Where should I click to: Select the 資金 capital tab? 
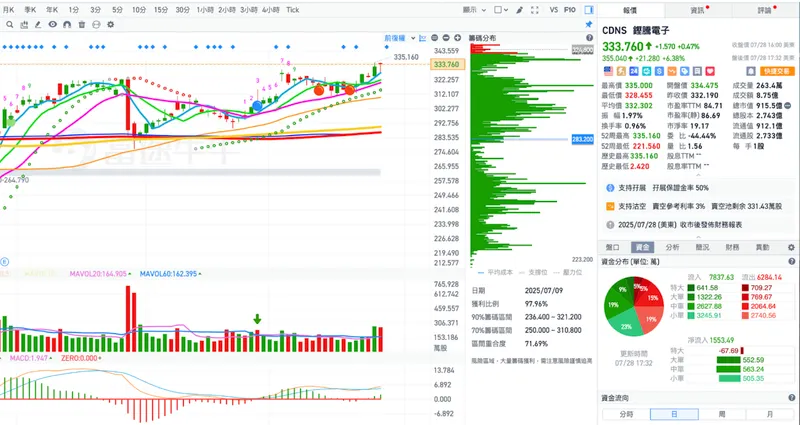tap(642, 247)
